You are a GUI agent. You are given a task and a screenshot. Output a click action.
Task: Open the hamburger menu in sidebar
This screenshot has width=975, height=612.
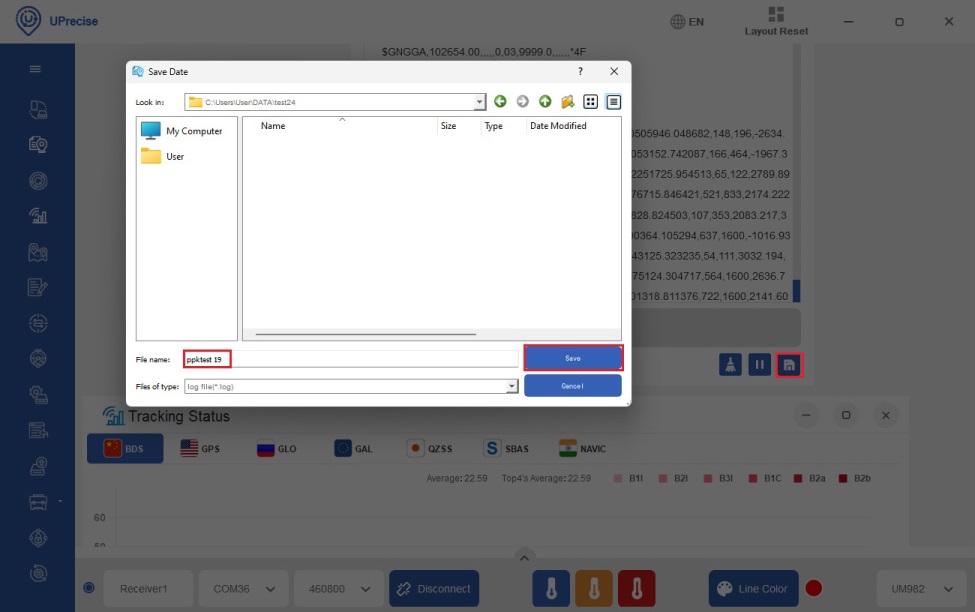[35, 69]
